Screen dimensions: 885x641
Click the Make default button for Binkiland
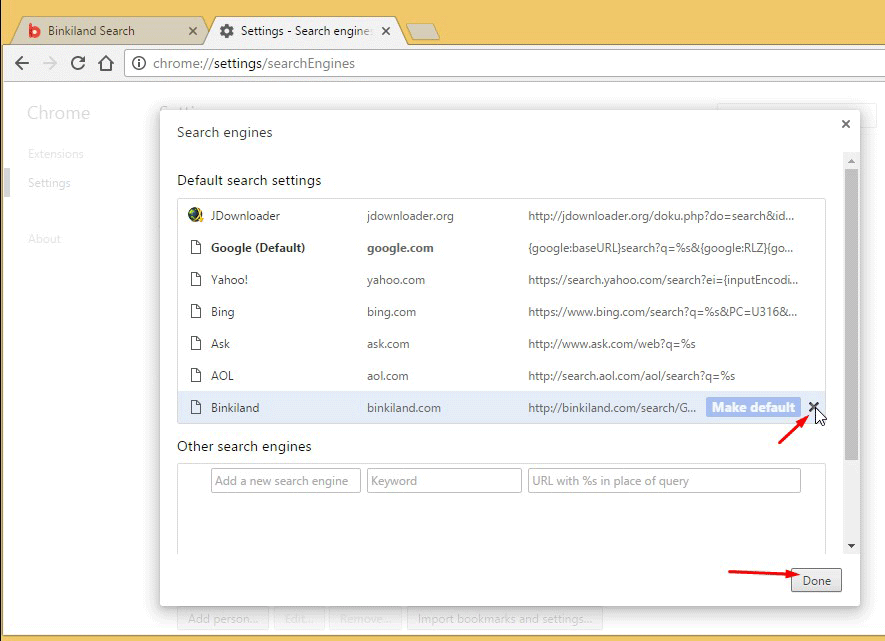[x=753, y=407]
